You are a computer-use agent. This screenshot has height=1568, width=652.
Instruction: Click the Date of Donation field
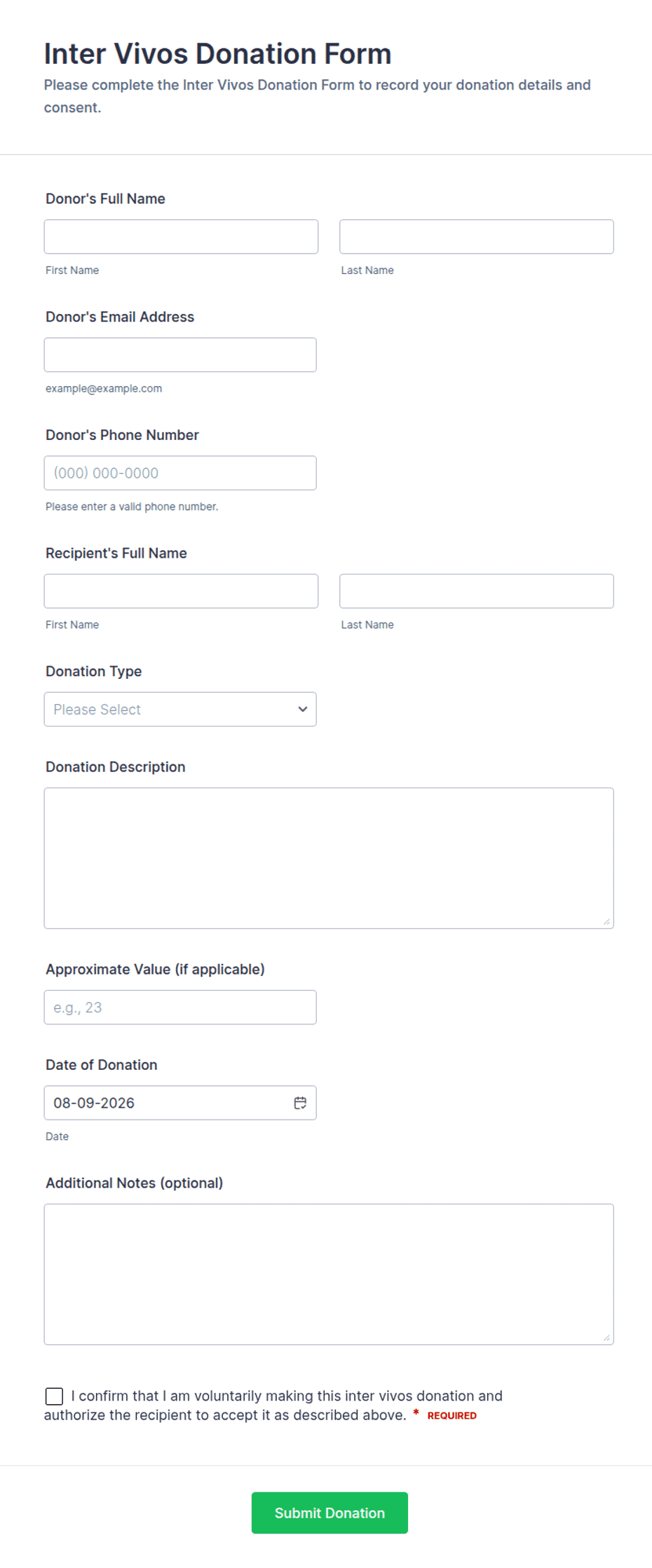pyautogui.click(x=180, y=1103)
